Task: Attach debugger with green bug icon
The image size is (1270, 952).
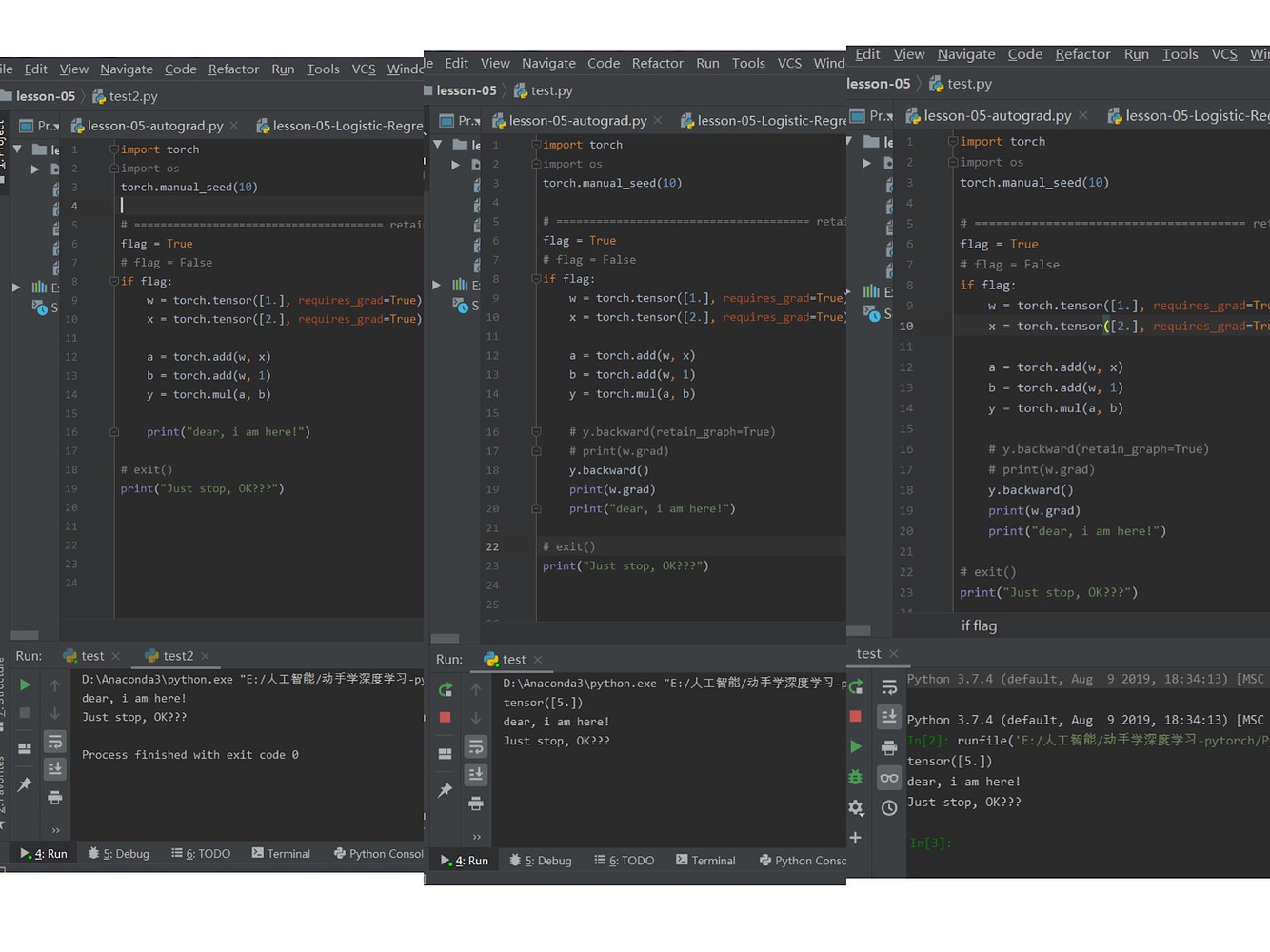Action: click(x=855, y=777)
